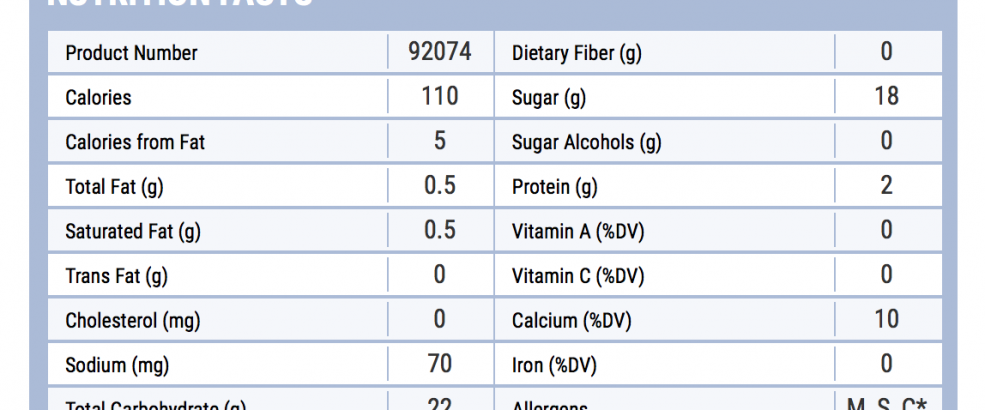The image size is (985, 410).
Task: Click the Calcium value 10
Action: point(886,320)
